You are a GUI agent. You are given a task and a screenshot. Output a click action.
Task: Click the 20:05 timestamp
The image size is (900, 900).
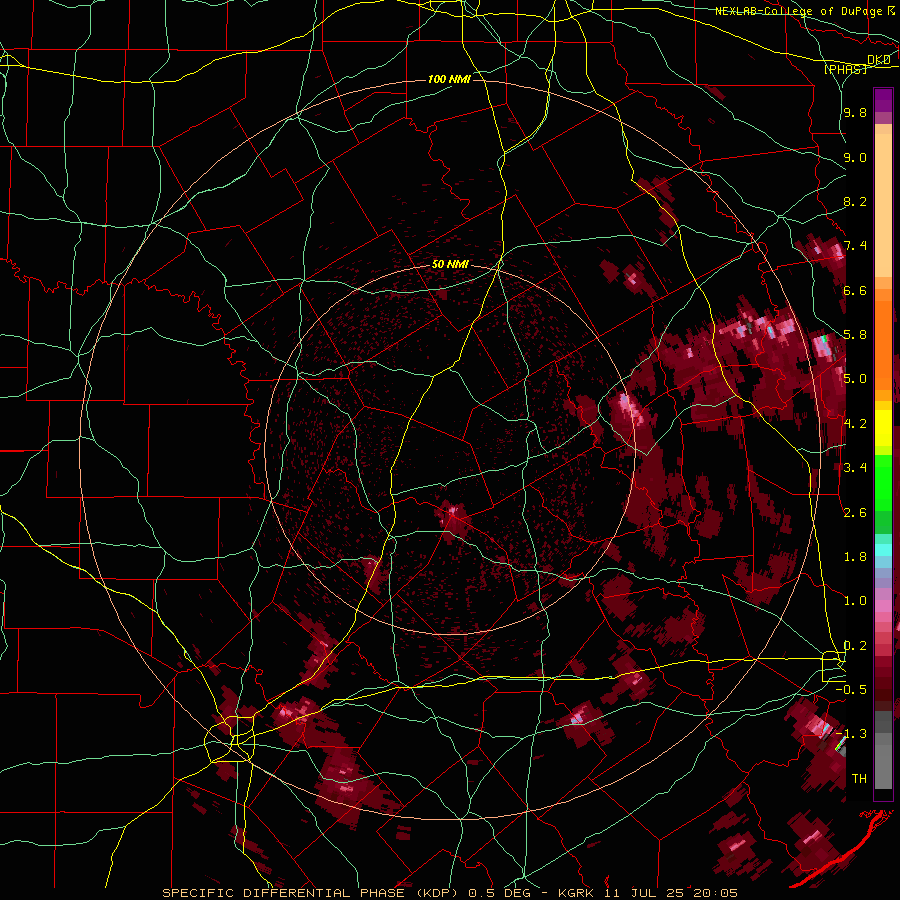pos(715,893)
